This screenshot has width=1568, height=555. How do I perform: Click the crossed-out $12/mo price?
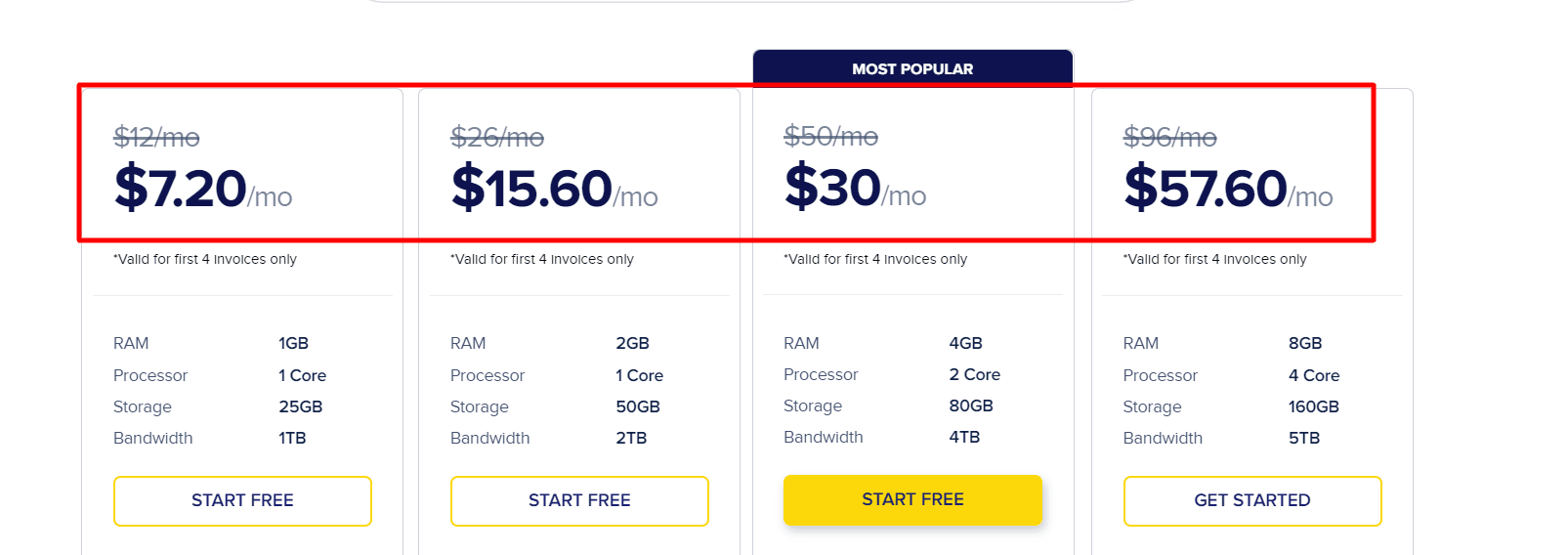(156, 138)
